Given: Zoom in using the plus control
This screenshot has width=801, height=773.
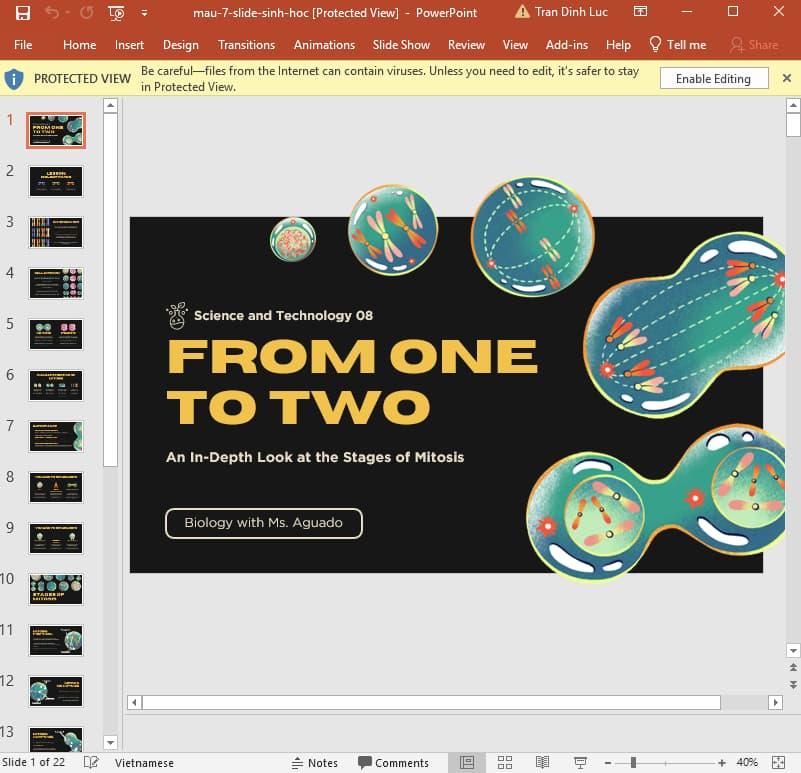Looking at the screenshot, I should pyautogui.click(x=722, y=762).
